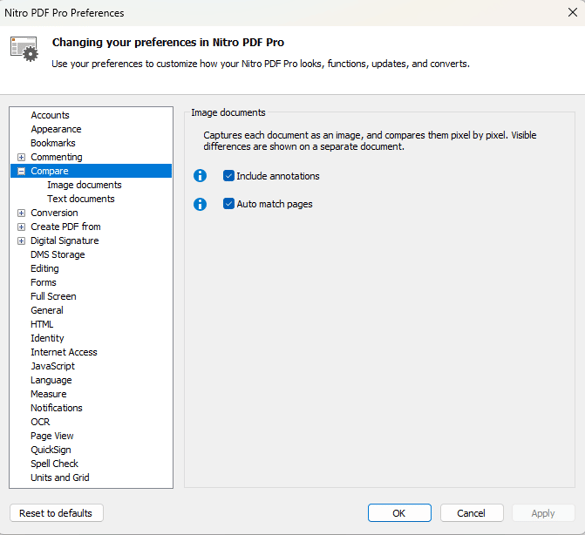Select Conversion category label

pyautogui.click(x=54, y=213)
